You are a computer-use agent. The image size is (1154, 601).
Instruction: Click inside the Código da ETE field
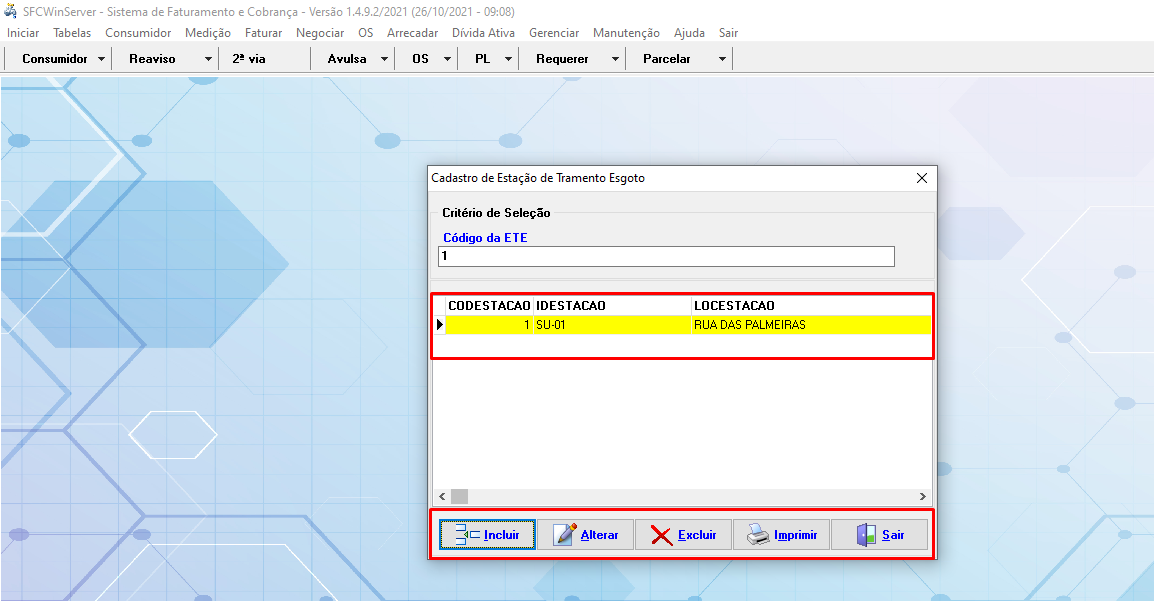point(666,257)
